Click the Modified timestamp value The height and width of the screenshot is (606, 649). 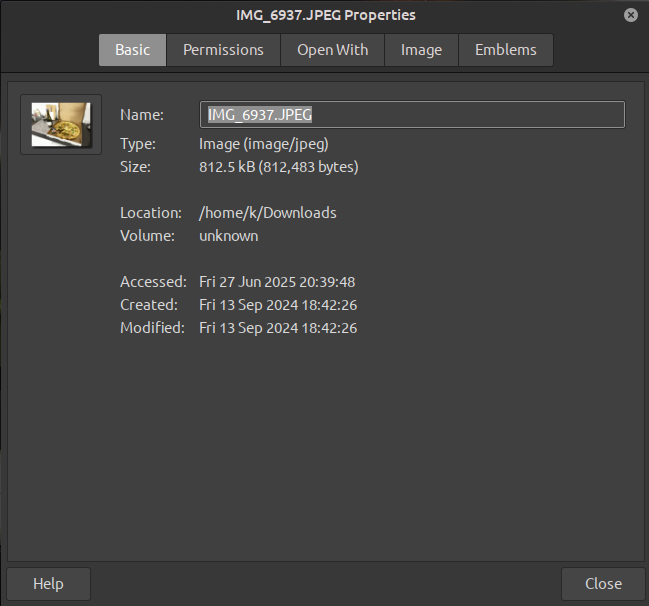pyautogui.click(x=277, y=328)
